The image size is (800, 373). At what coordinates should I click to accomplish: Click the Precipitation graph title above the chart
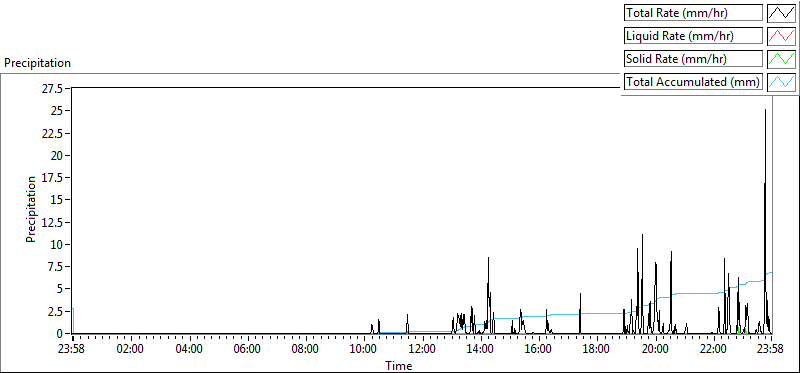(x=37, y=63)
